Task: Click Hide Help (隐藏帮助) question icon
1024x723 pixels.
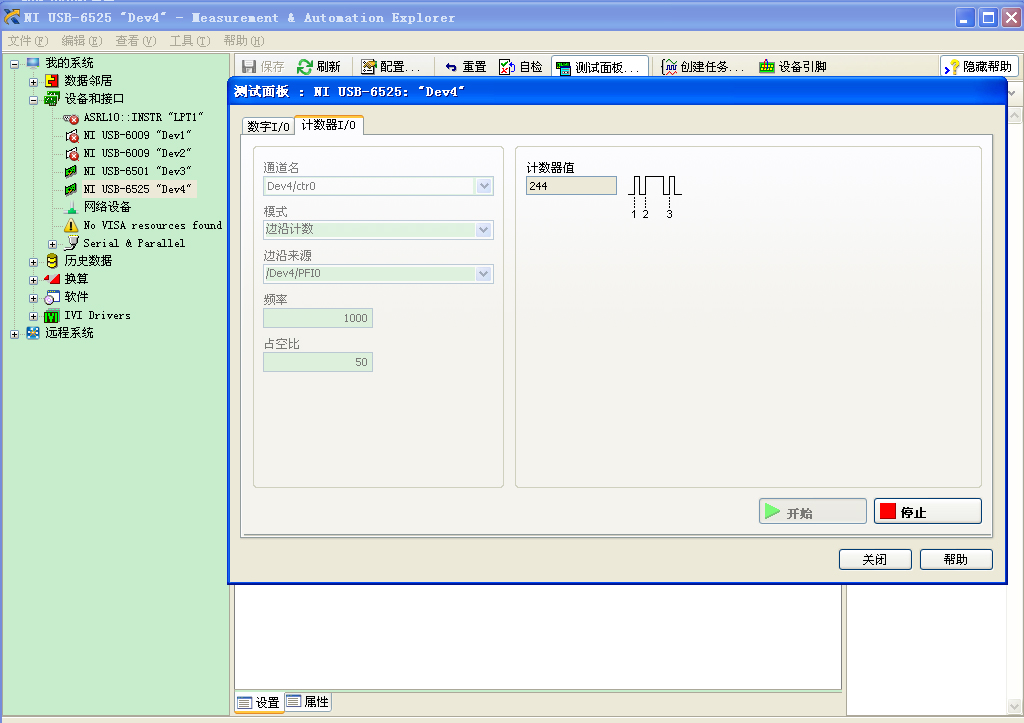Action: (952, 67)
